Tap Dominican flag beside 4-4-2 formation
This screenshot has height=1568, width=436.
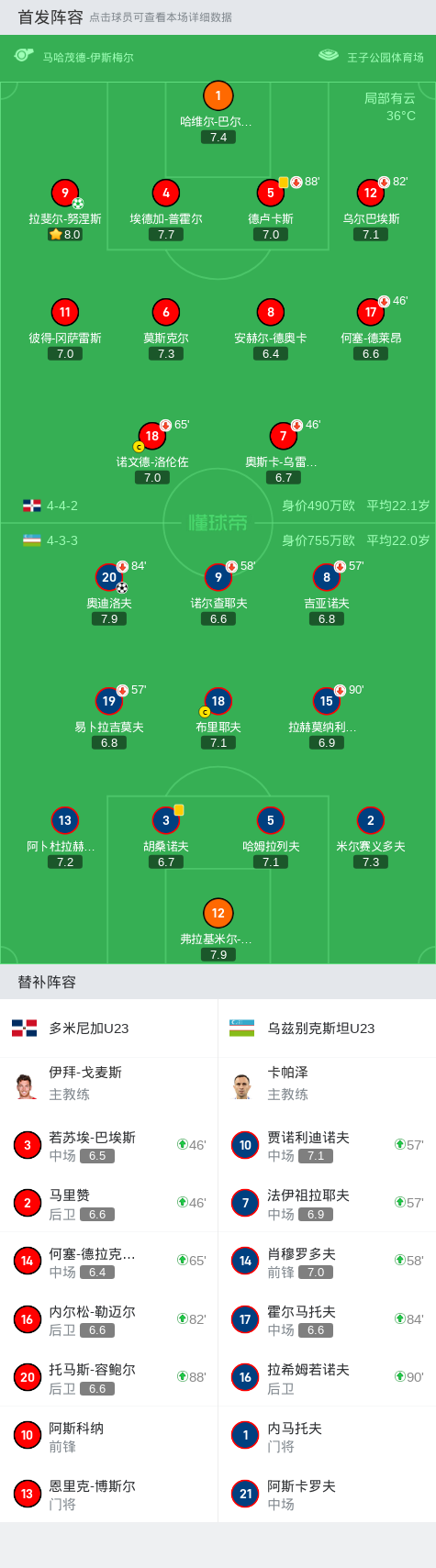[32, 506]
